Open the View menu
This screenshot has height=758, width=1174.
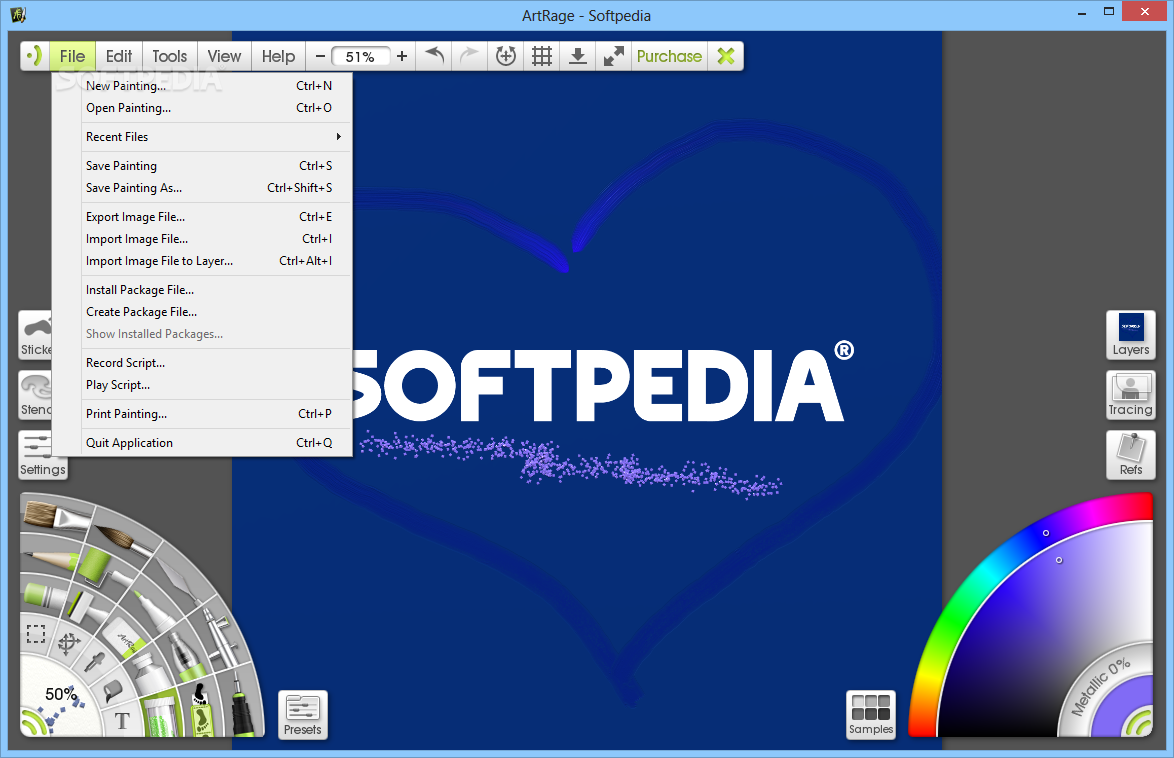(224, 56)
